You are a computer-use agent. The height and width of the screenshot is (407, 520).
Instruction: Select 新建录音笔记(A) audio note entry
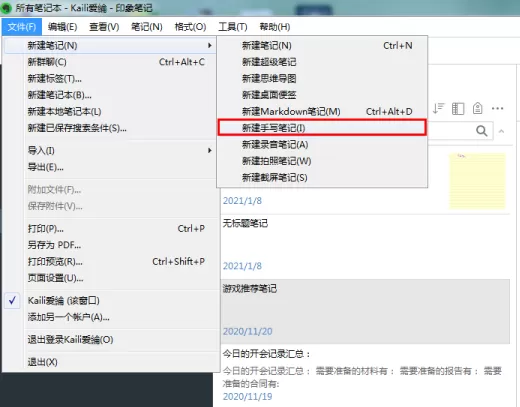click(322, 145)
